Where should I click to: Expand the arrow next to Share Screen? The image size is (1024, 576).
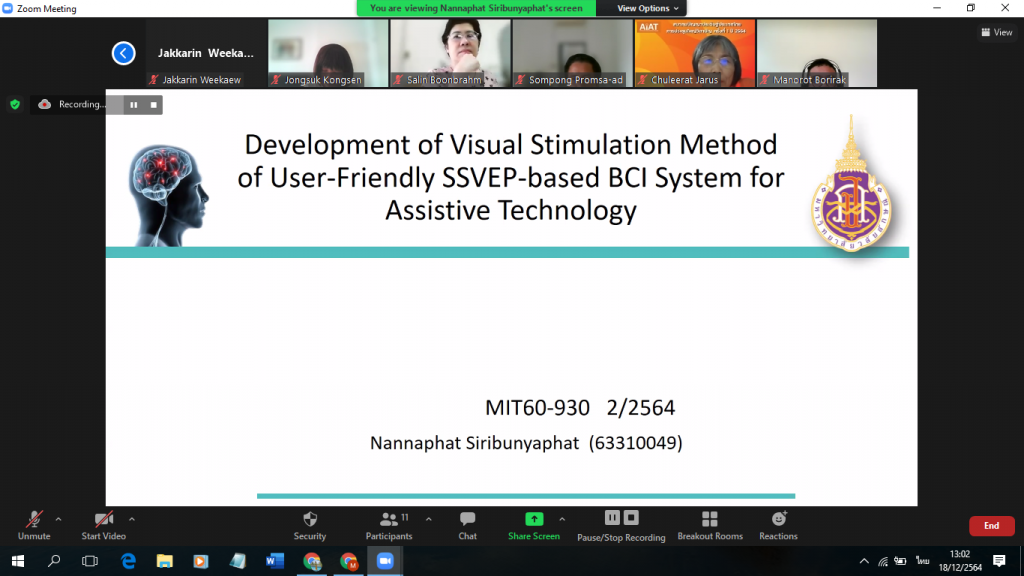pos(562,519)
